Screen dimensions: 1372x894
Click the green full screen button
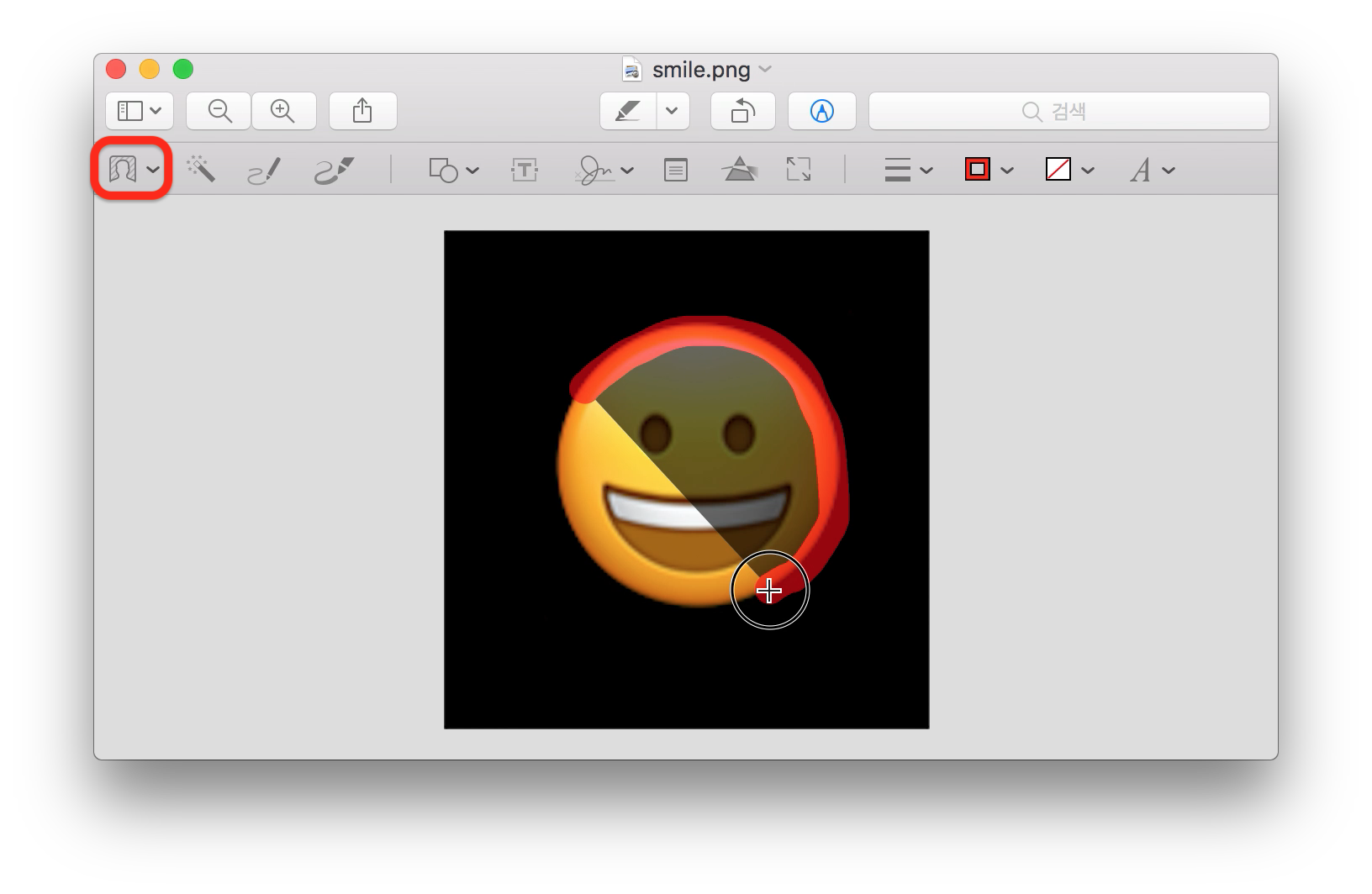(183, 69)
